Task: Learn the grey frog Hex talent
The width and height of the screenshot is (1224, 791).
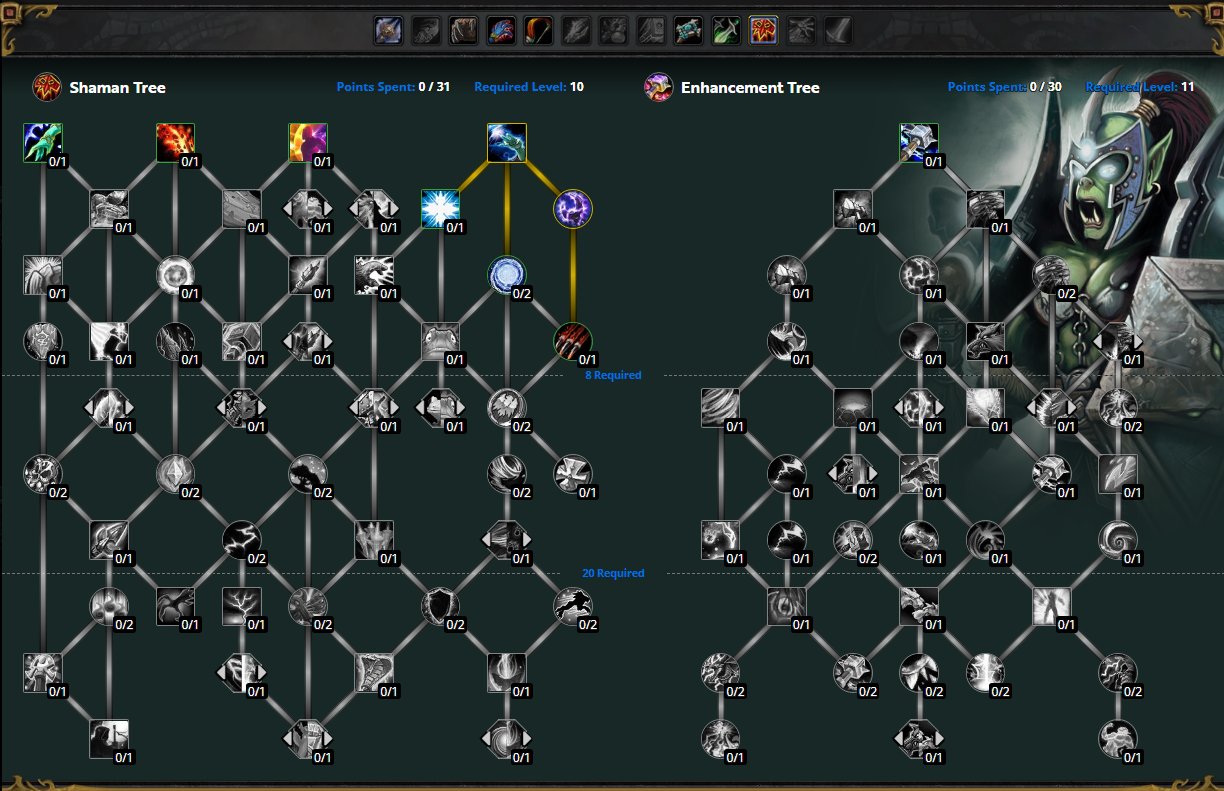Action: click(x=440, y=341)
